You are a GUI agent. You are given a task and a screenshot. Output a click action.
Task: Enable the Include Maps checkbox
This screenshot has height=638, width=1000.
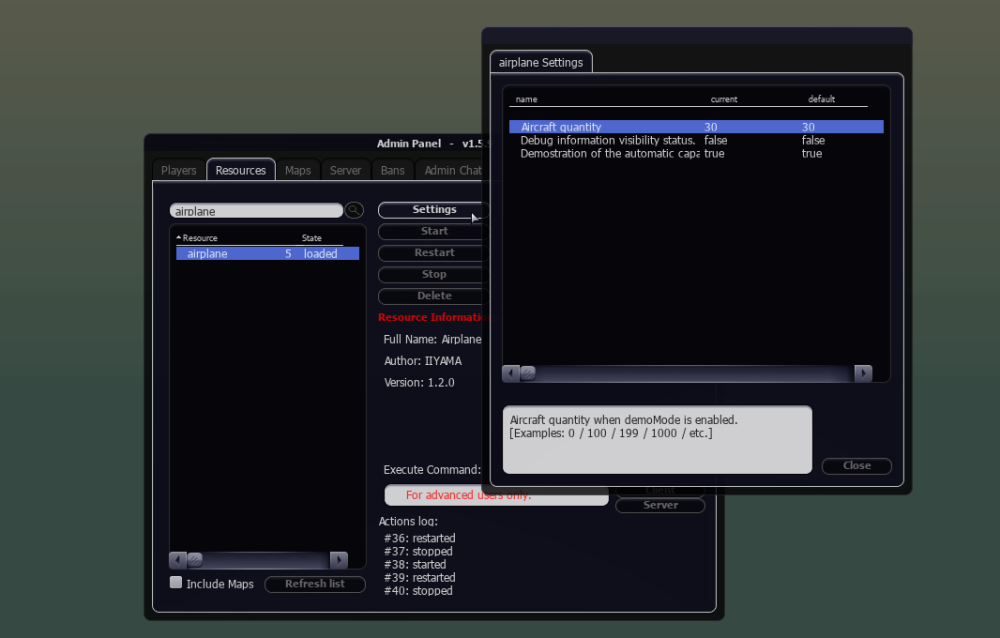[x=176, y=583]
